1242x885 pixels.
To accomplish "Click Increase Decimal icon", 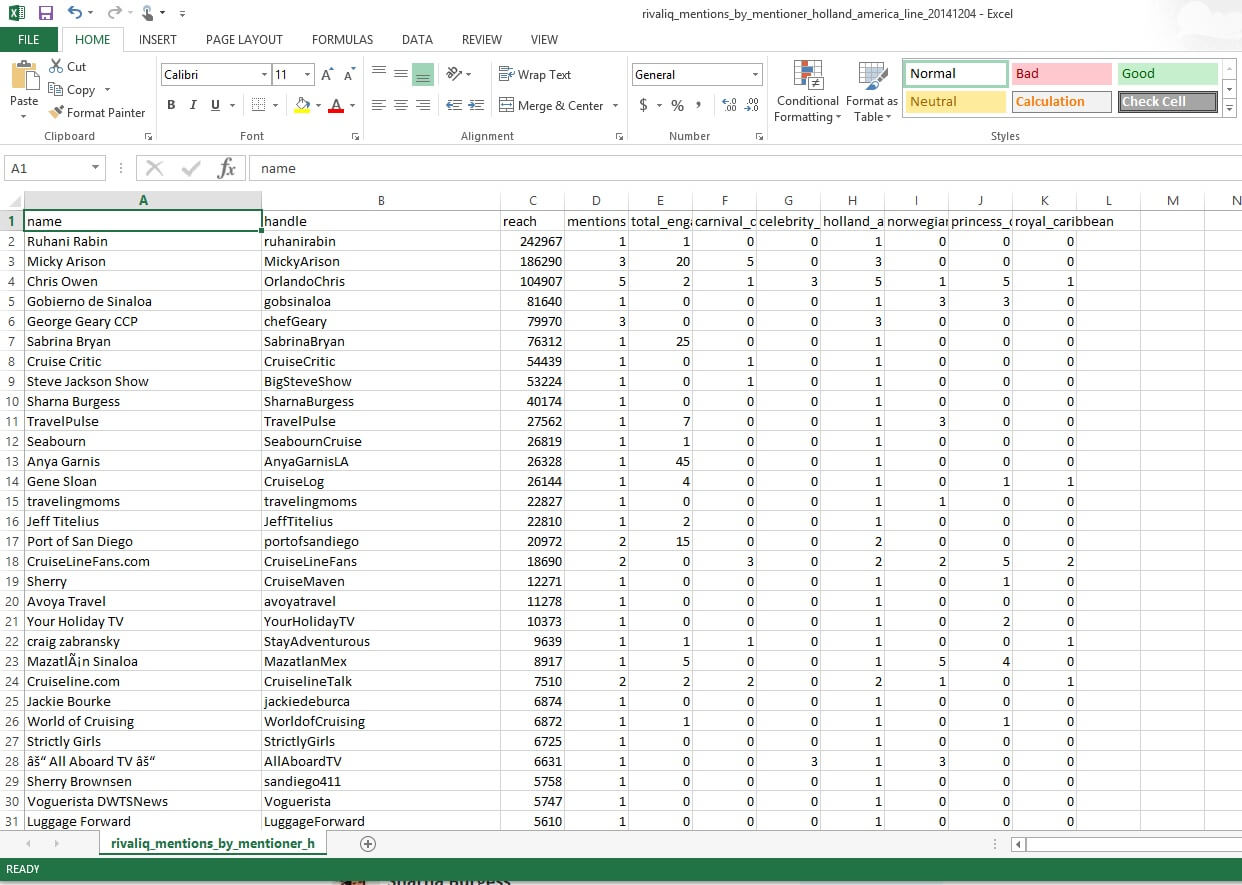I will pos(728,105).
